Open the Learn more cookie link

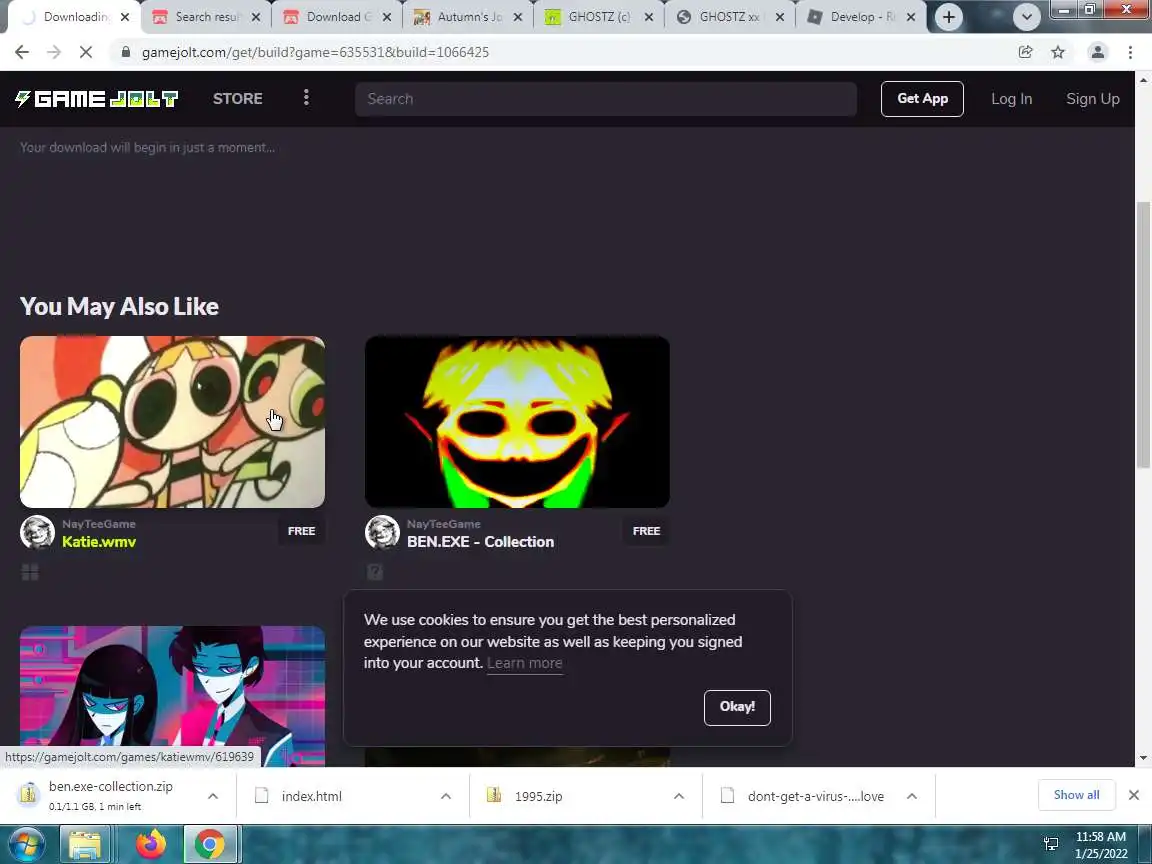click(x=525, y=663)
